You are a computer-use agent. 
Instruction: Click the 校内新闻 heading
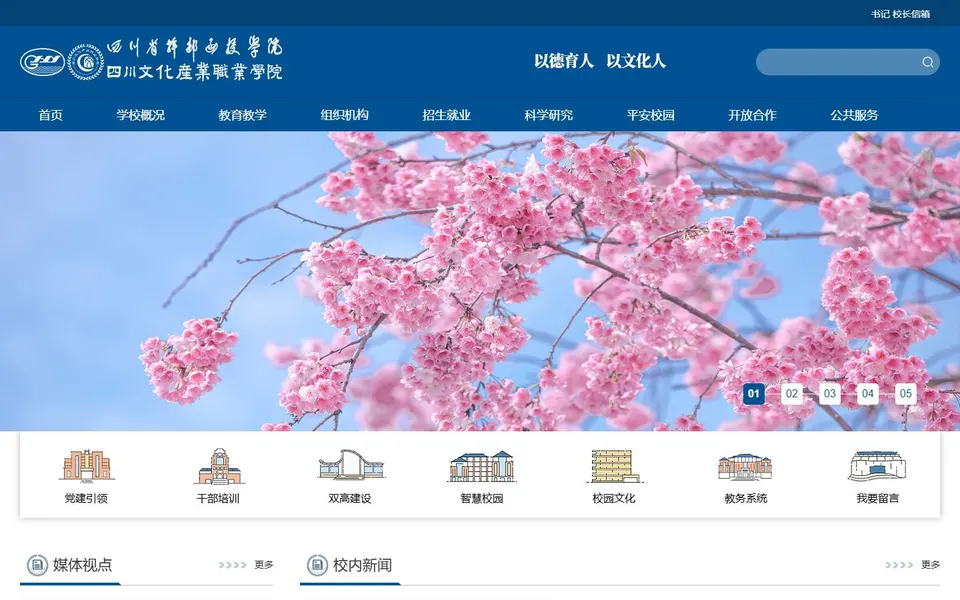(x=362, y=564)
